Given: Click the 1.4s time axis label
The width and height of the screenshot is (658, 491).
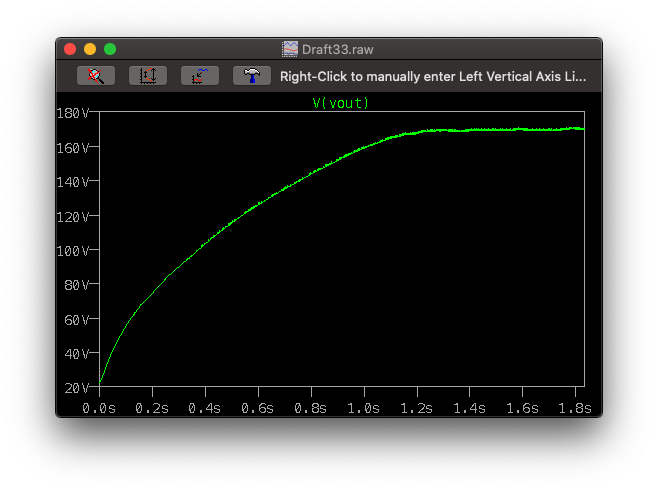Looking at the screenshot, I should (x=469, y=408).
